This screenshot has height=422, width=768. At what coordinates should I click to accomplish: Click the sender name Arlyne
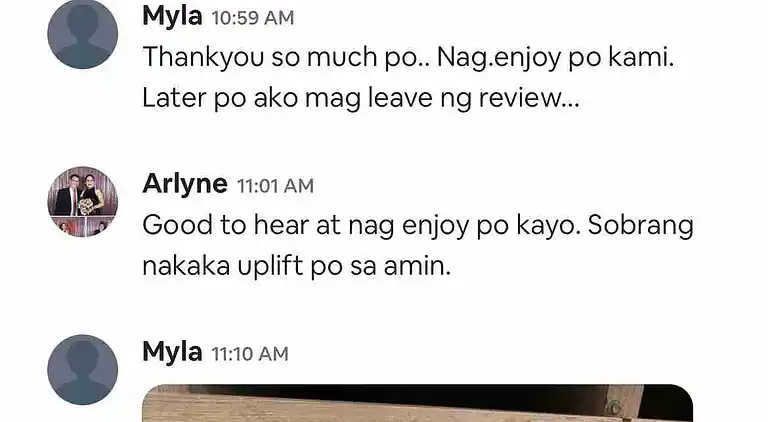pos(185,185)
